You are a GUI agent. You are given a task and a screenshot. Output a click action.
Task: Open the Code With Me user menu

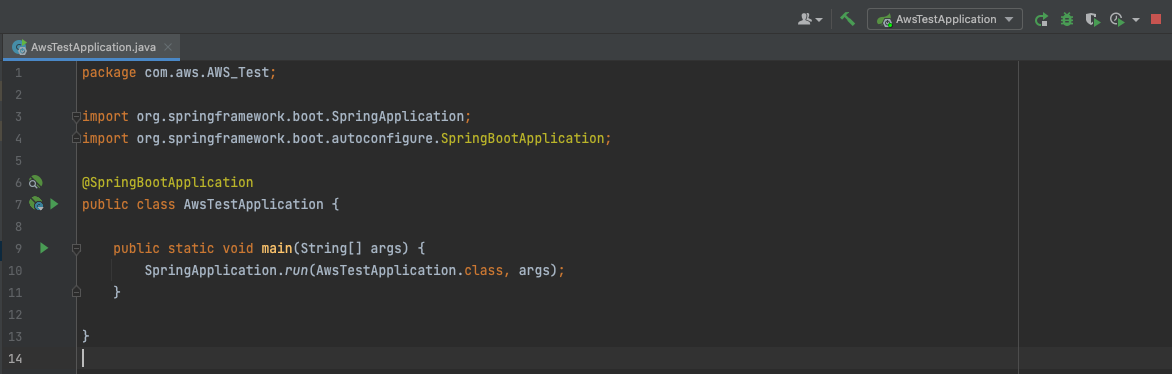pyautogui.click(x=809, y=19)
